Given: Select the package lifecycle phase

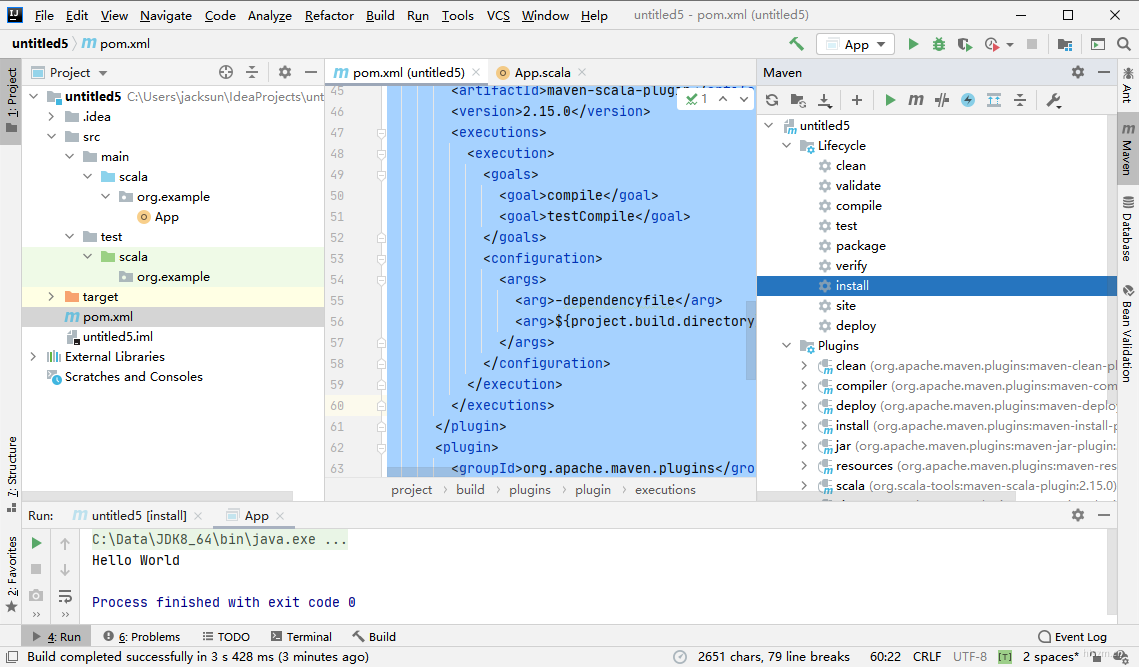Looking at the screenshot, I should point(860,246).
